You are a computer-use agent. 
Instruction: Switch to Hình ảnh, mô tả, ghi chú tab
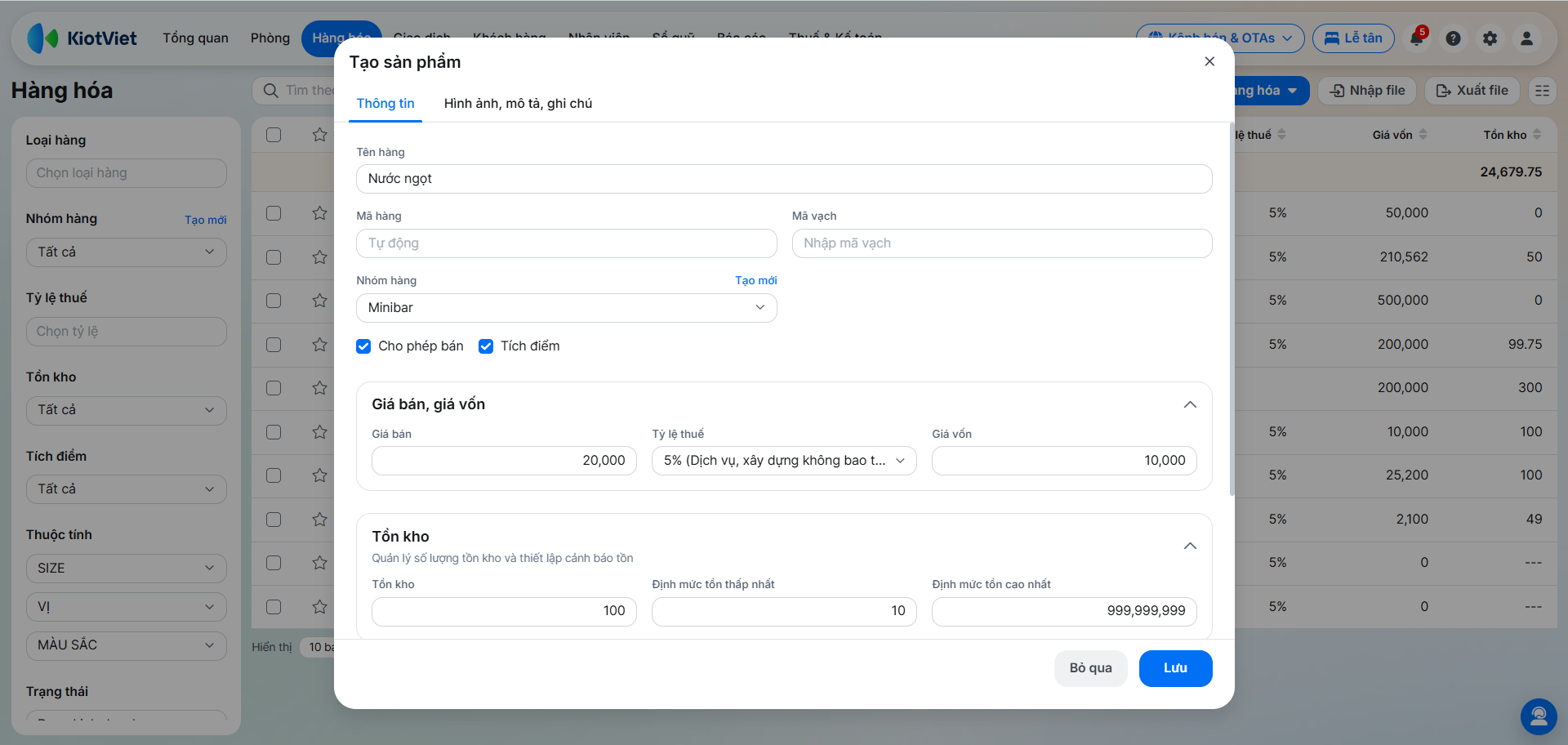tap(518, 104)
